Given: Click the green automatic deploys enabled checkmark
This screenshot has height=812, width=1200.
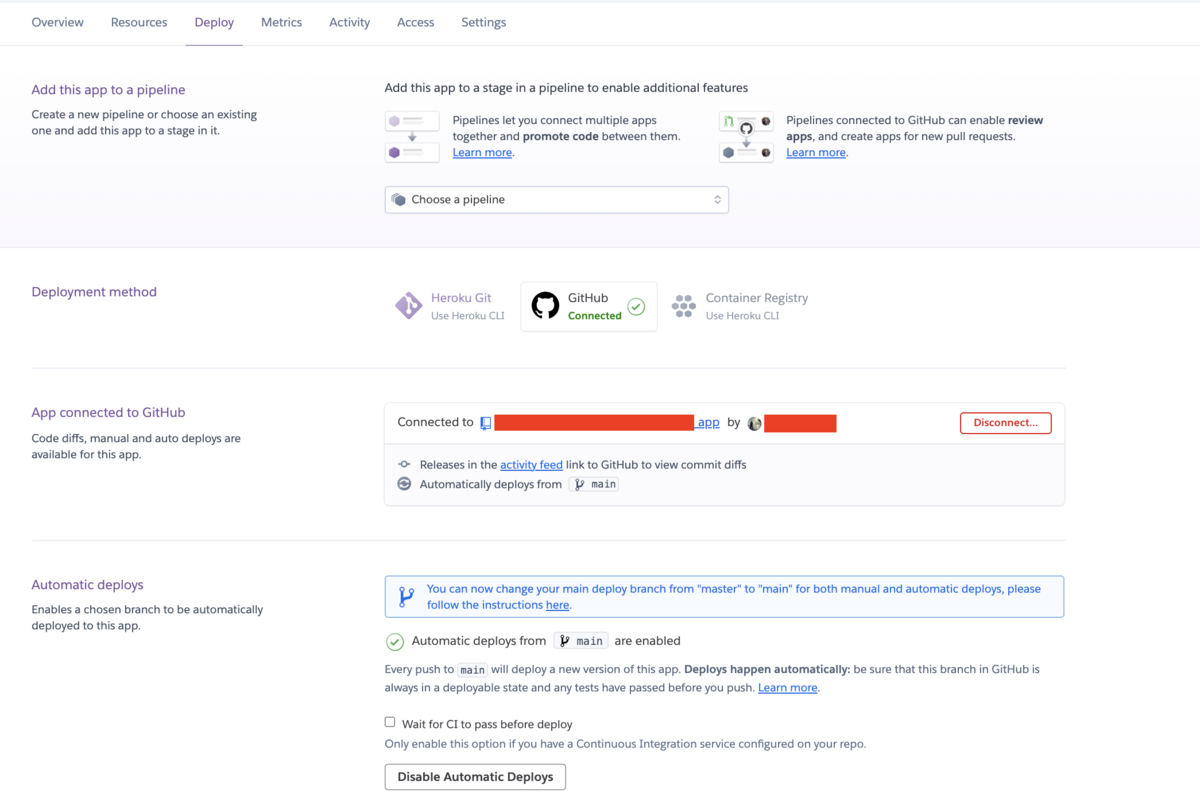Looking at the screenshot, I should pyautogui.click(x=395, y=642).
